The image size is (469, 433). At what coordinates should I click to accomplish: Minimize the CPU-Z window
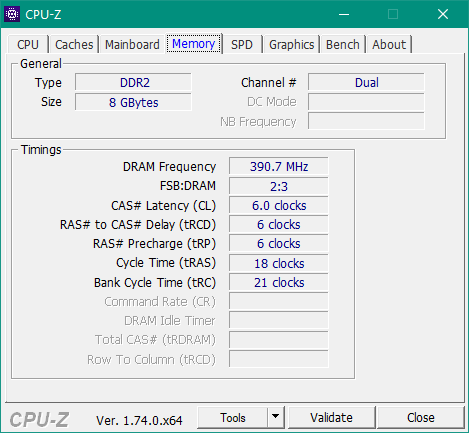click(344, 14)
